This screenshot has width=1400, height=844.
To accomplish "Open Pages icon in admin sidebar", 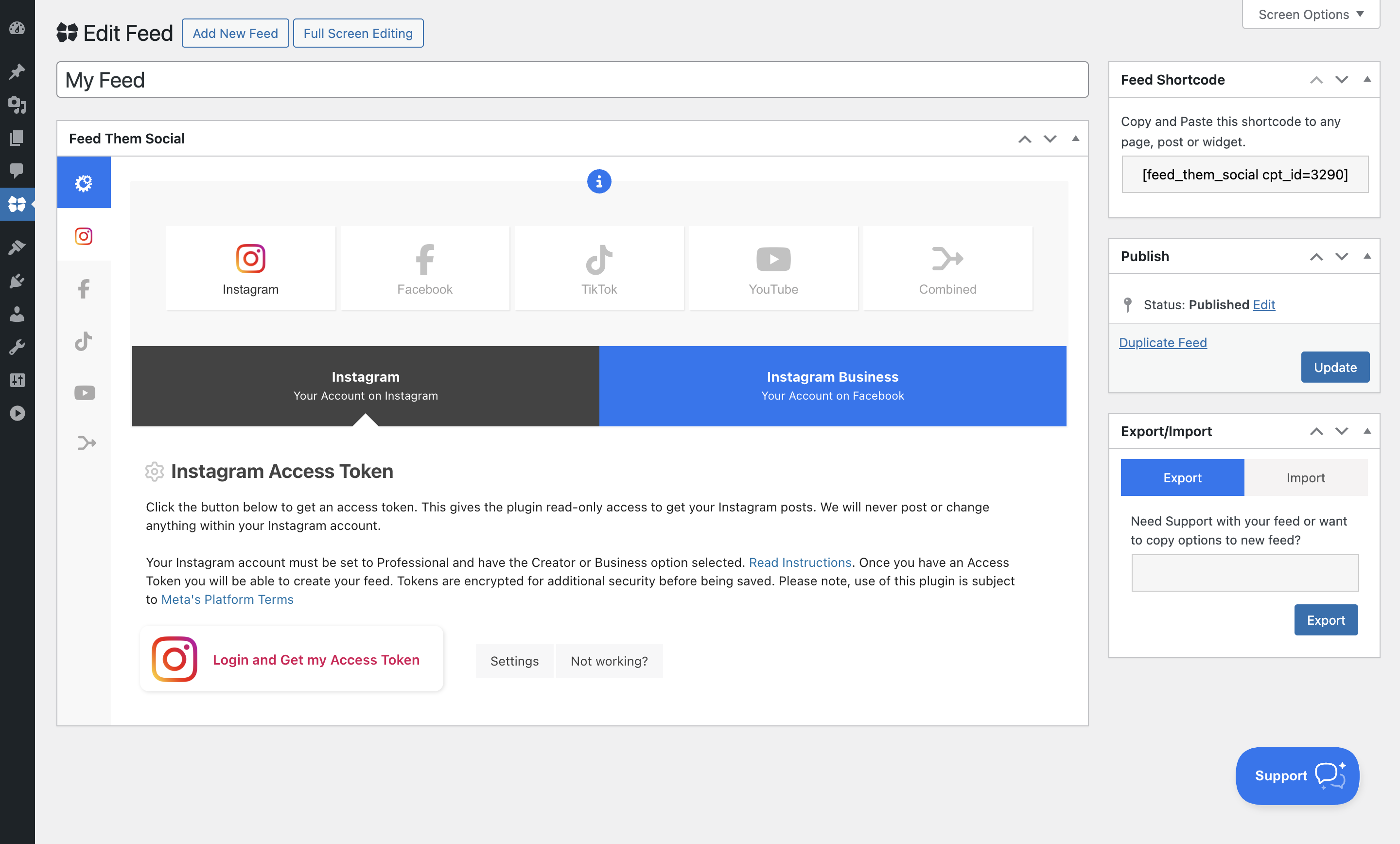I will [17, 138].
